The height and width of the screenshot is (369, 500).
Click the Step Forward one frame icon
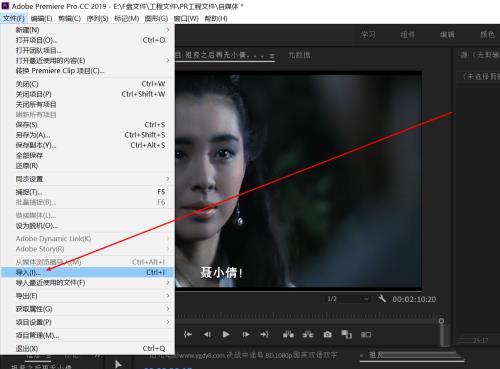pyautogui.click(x=246, y=334)
